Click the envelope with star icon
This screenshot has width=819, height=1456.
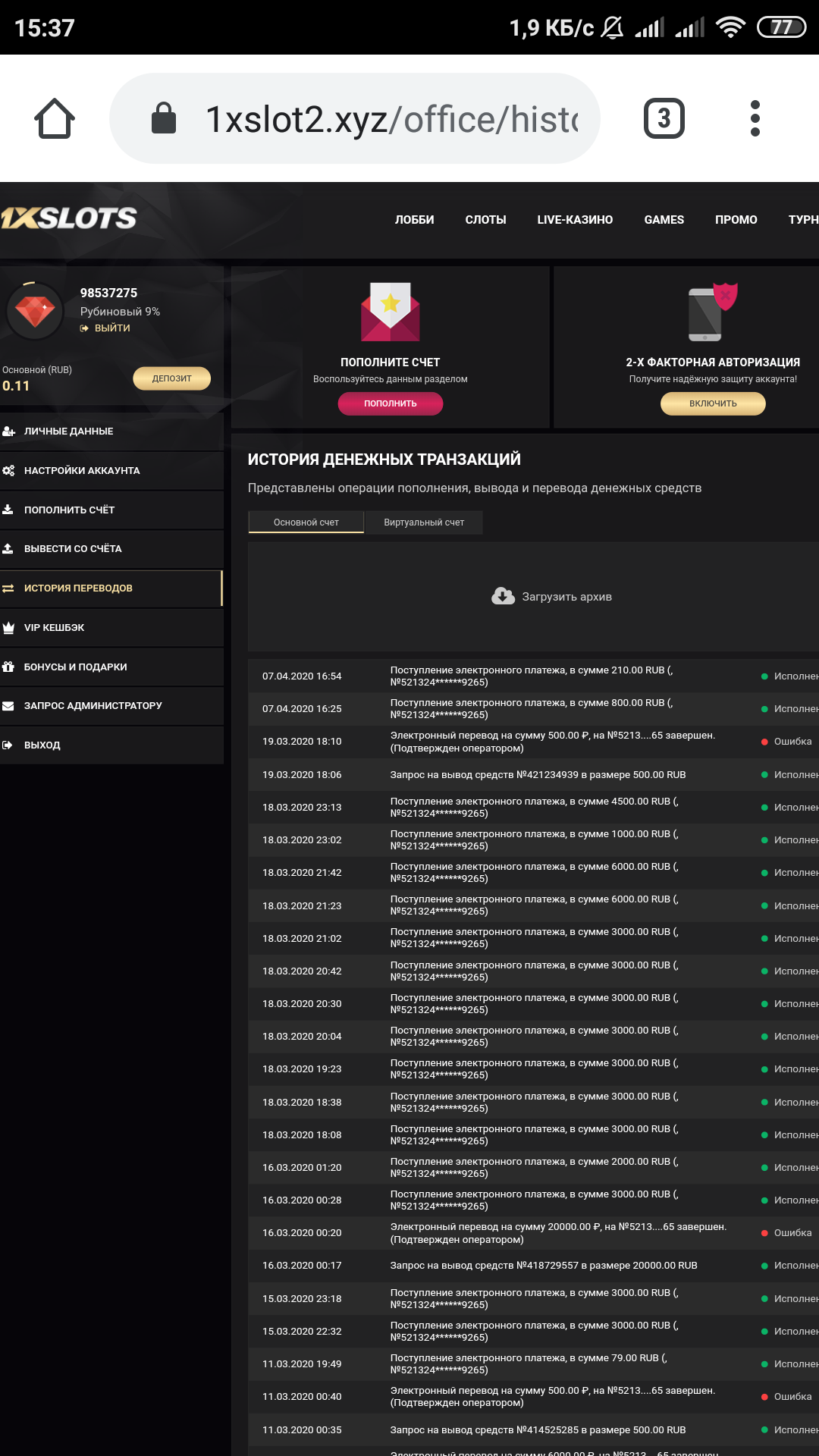click(390, 312)
